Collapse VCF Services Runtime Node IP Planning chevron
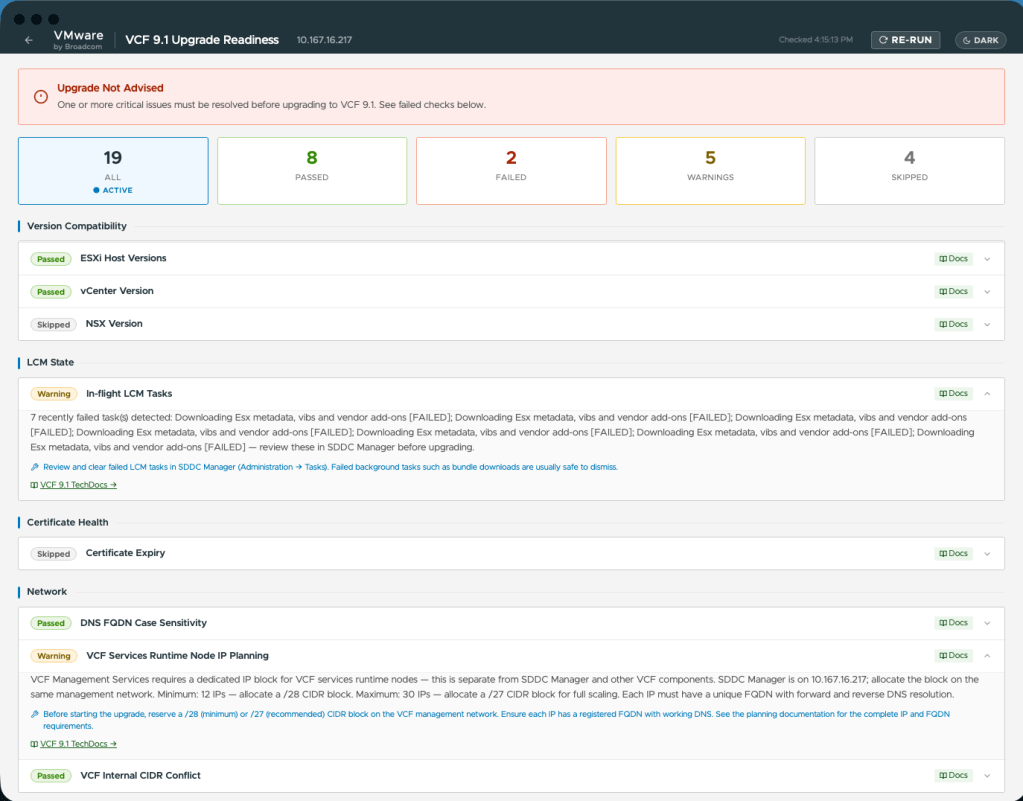Screen dimensions: 1023x801 point(987,656)
